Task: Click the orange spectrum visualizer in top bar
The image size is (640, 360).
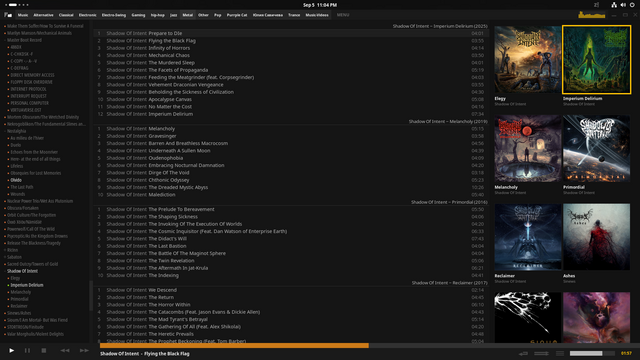Action: pyautogui.click(x=591, y=15)
